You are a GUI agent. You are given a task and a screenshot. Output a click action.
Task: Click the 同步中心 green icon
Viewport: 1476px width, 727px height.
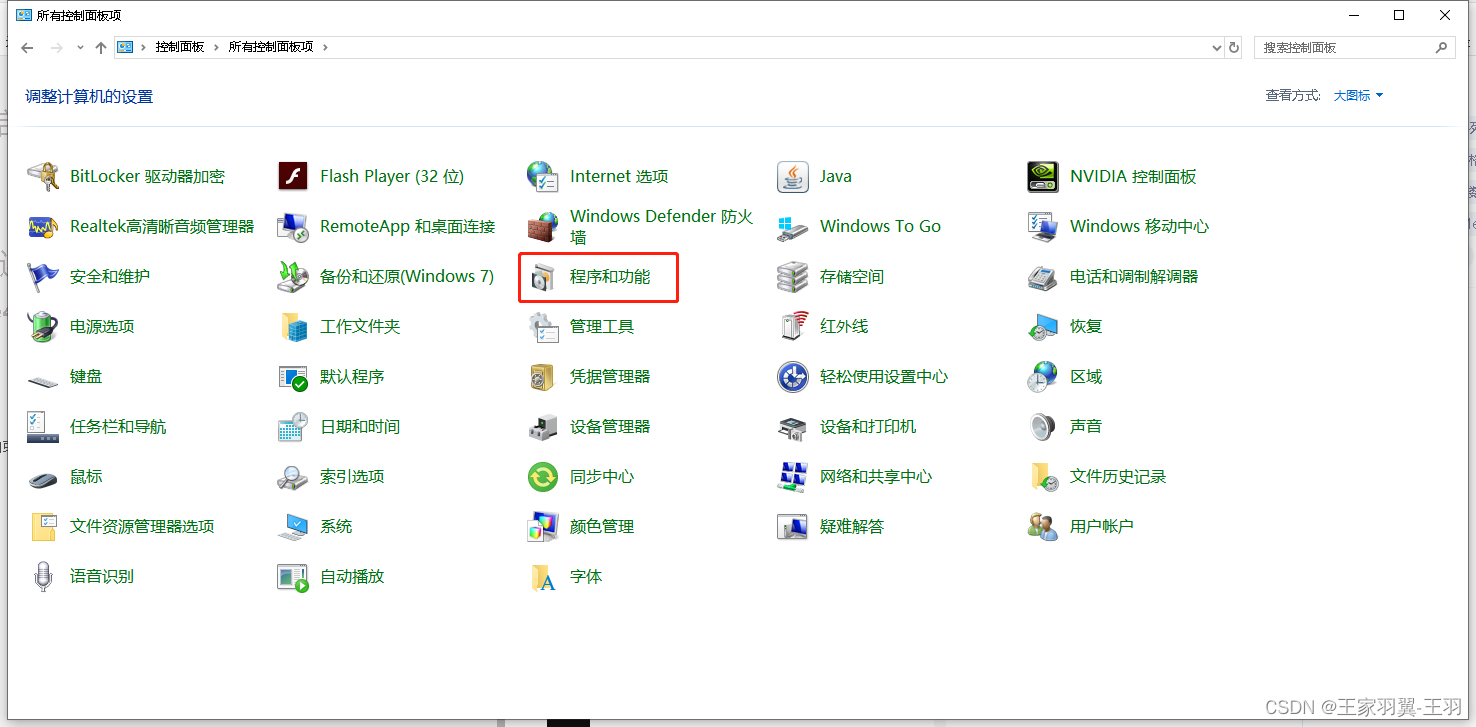click(x=543, y=477)
